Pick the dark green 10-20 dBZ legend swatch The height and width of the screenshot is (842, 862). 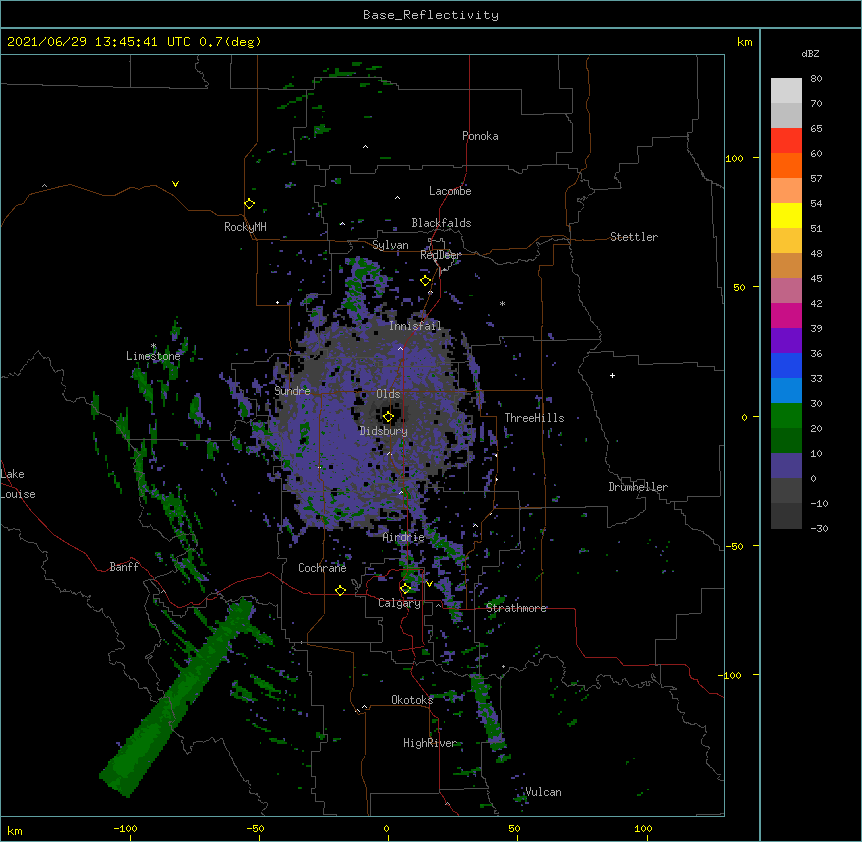tap(786, 441)
